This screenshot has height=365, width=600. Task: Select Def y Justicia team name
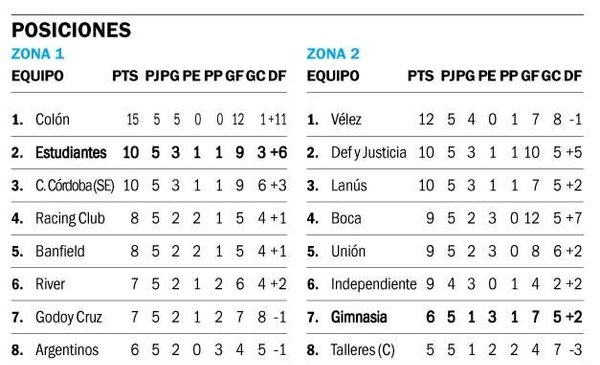368,153
